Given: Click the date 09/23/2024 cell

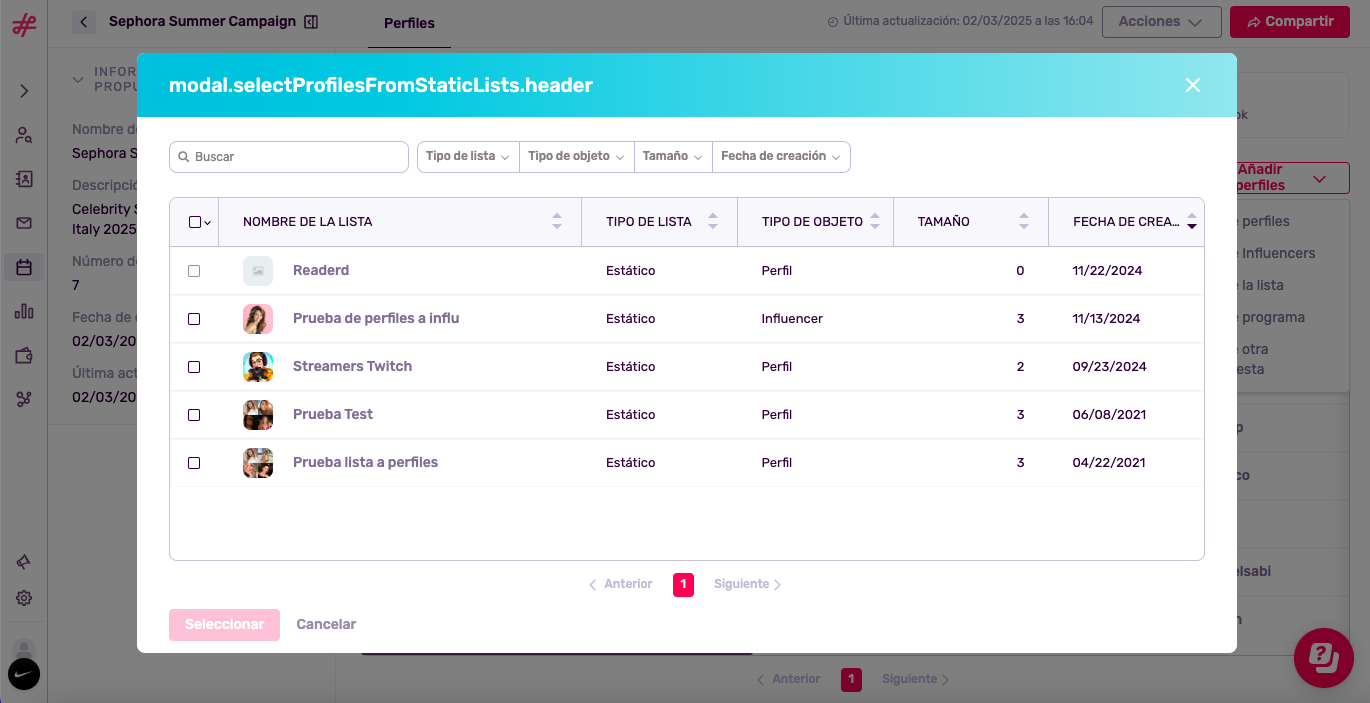Looking at the screenshot, I should point(1109,367).
